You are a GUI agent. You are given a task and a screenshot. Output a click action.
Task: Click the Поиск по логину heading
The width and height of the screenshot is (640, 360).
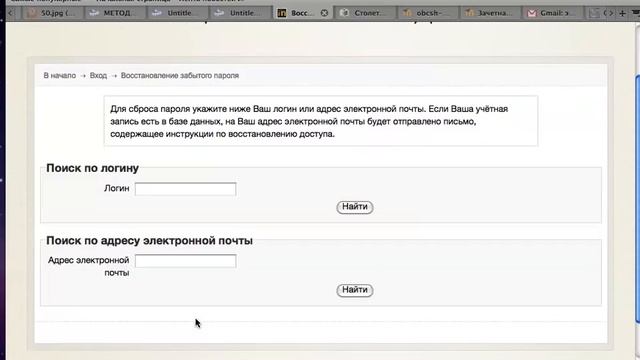(92, 168)
